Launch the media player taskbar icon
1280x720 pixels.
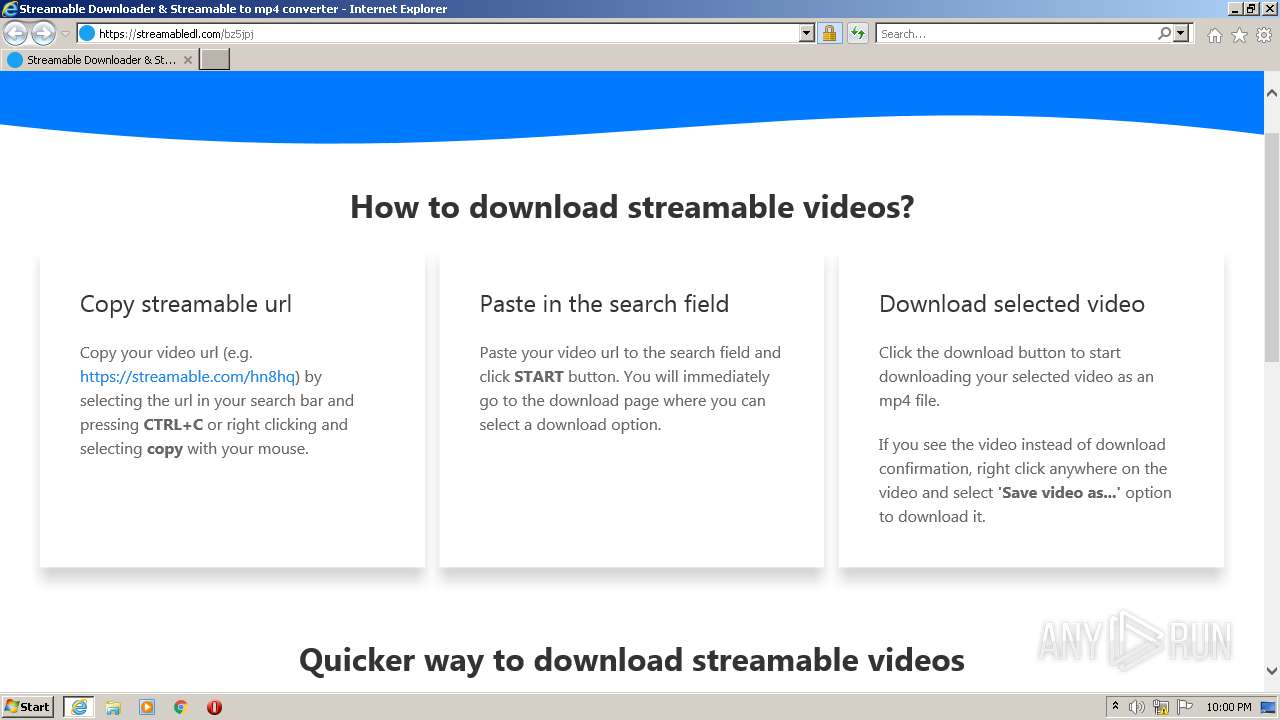(147, 707)
